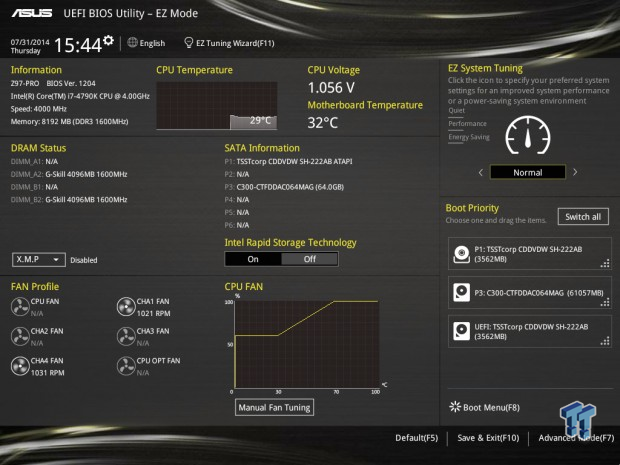Select the Quiet tuning option
This screenshot has height=465, width=620.
(456, 110)
